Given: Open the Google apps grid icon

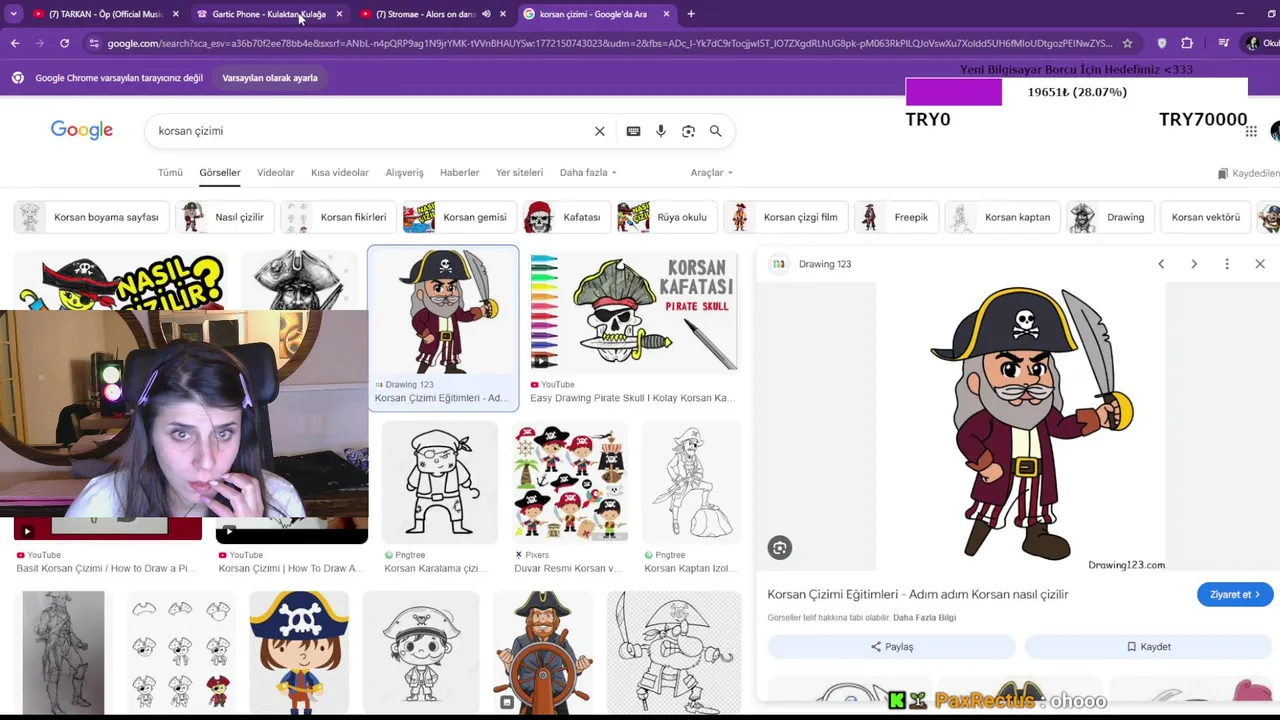Looking at the screenshot, I should 1251,131.
